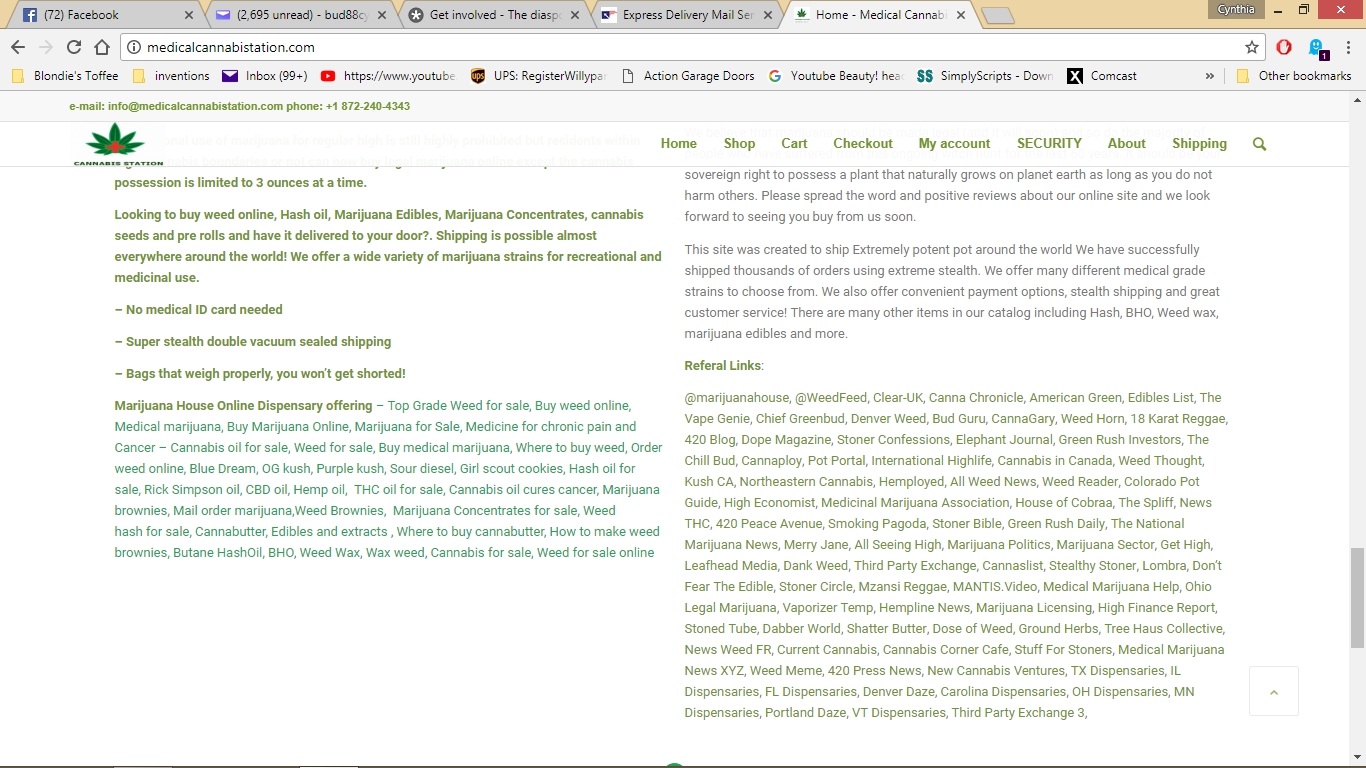Click the Home nav link
1366x768 pixels.
coord(678,144)
